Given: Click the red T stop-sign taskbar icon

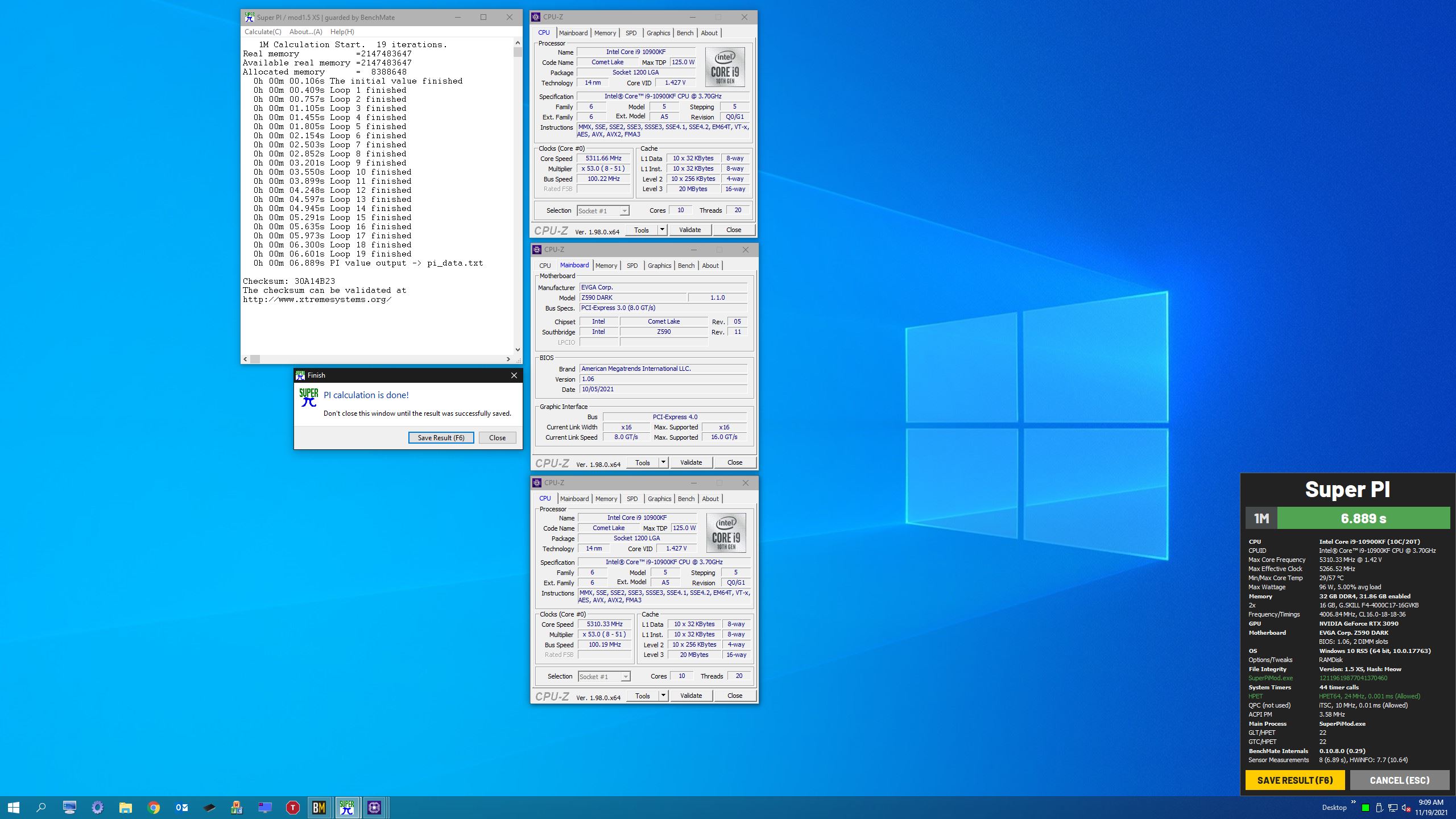Looking at the screenshot, I should point(292,807).
